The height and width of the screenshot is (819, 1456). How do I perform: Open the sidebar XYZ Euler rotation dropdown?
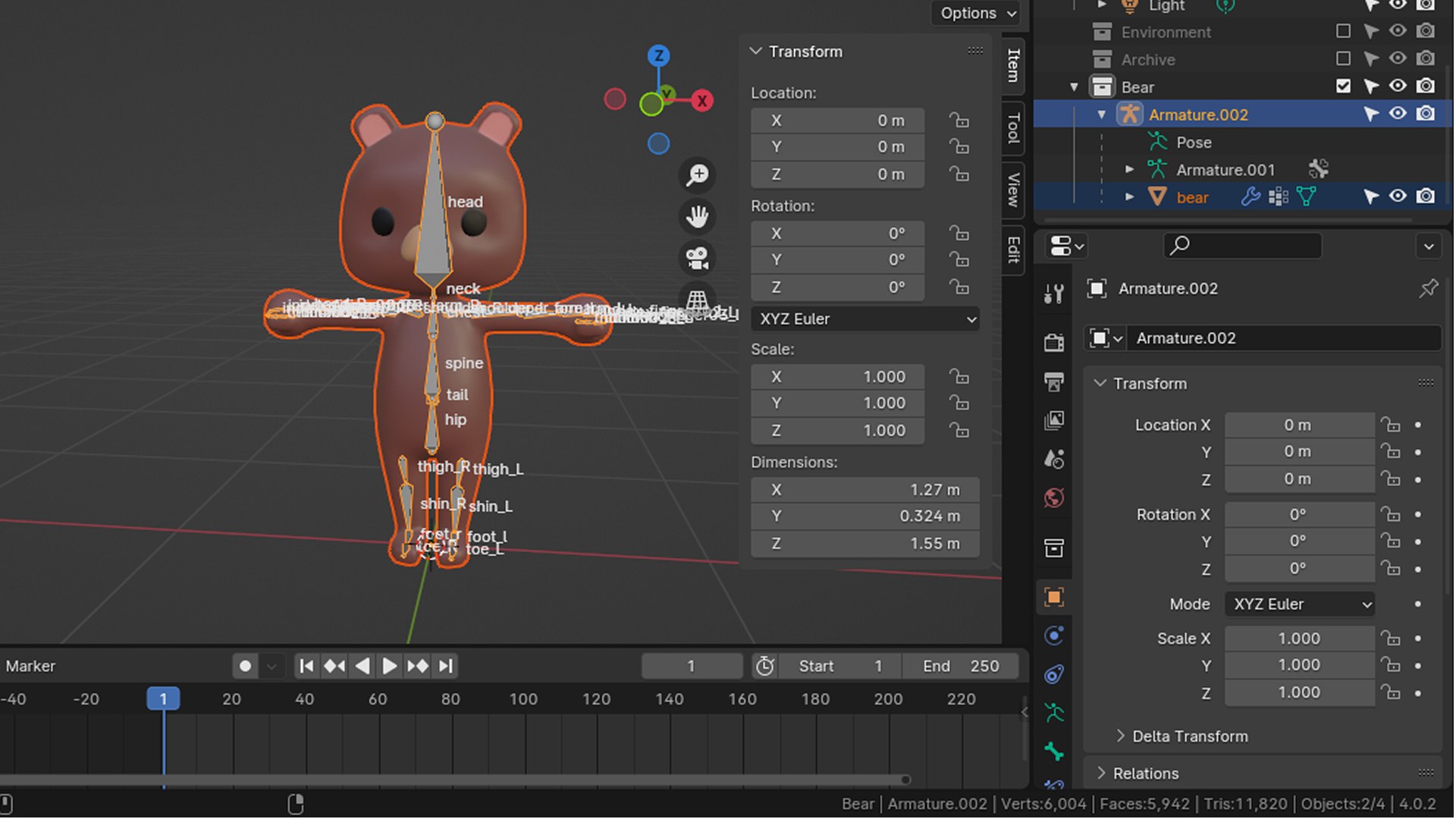point(865,318)
